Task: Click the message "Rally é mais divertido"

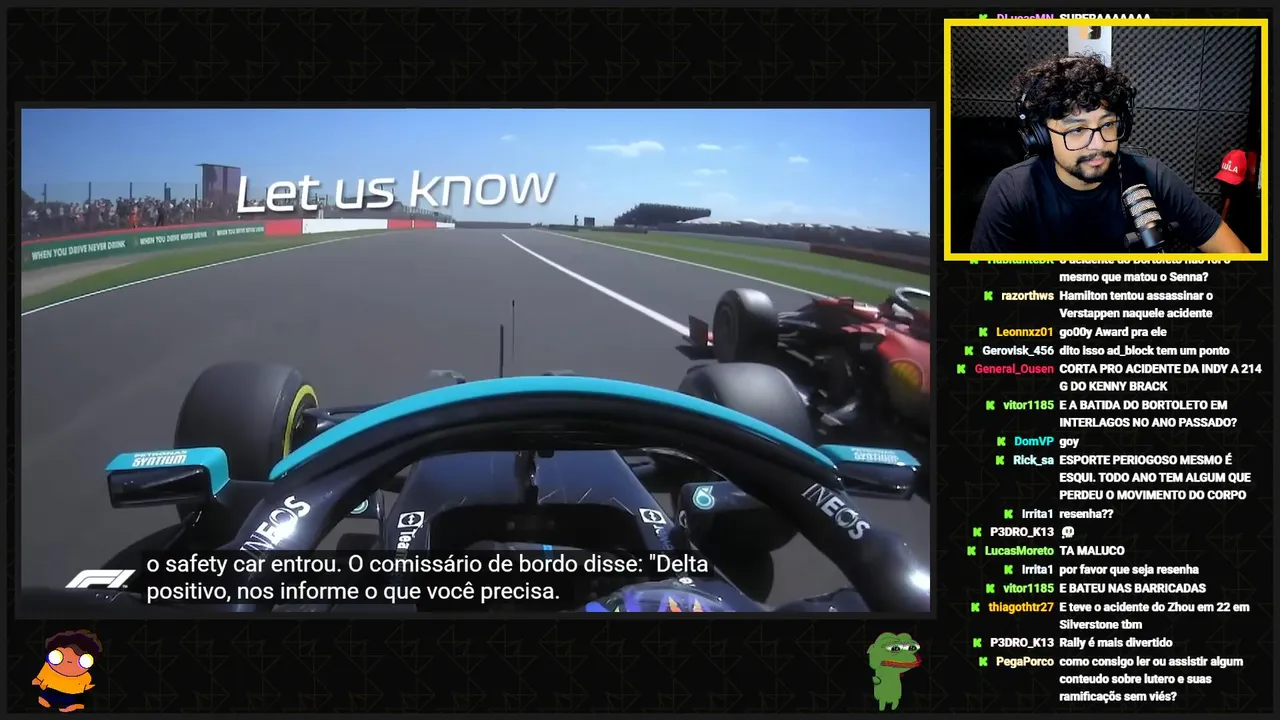Action: 1116,643
